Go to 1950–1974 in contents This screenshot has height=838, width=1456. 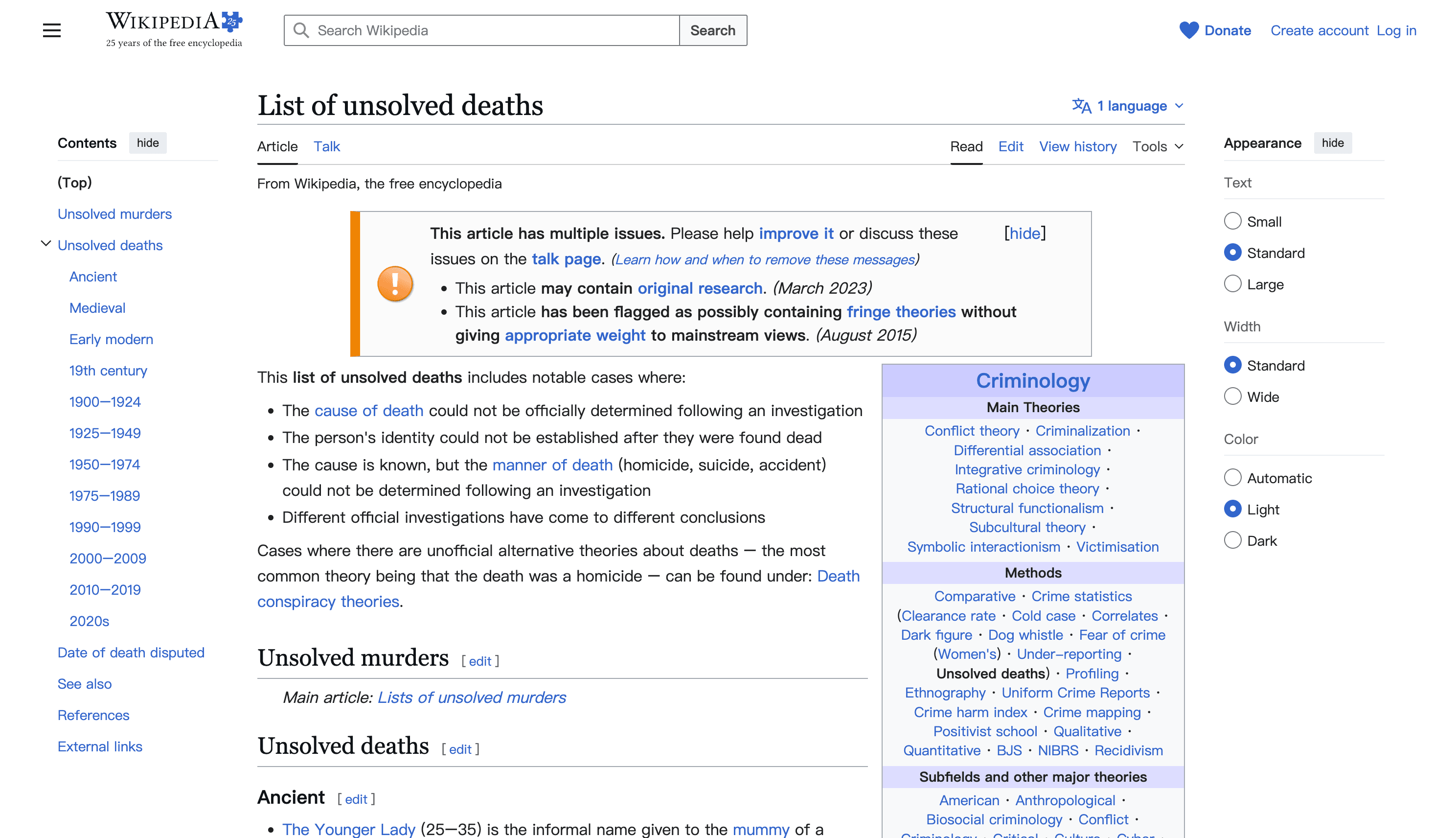pos(105,465)
